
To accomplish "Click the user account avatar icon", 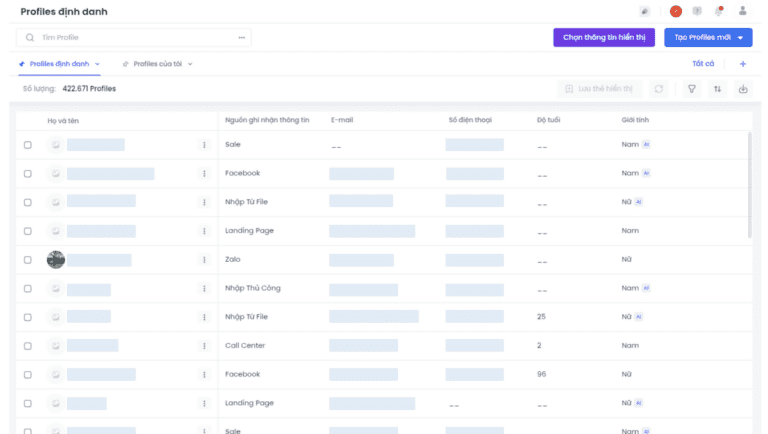I will click(x=742, y=11).
